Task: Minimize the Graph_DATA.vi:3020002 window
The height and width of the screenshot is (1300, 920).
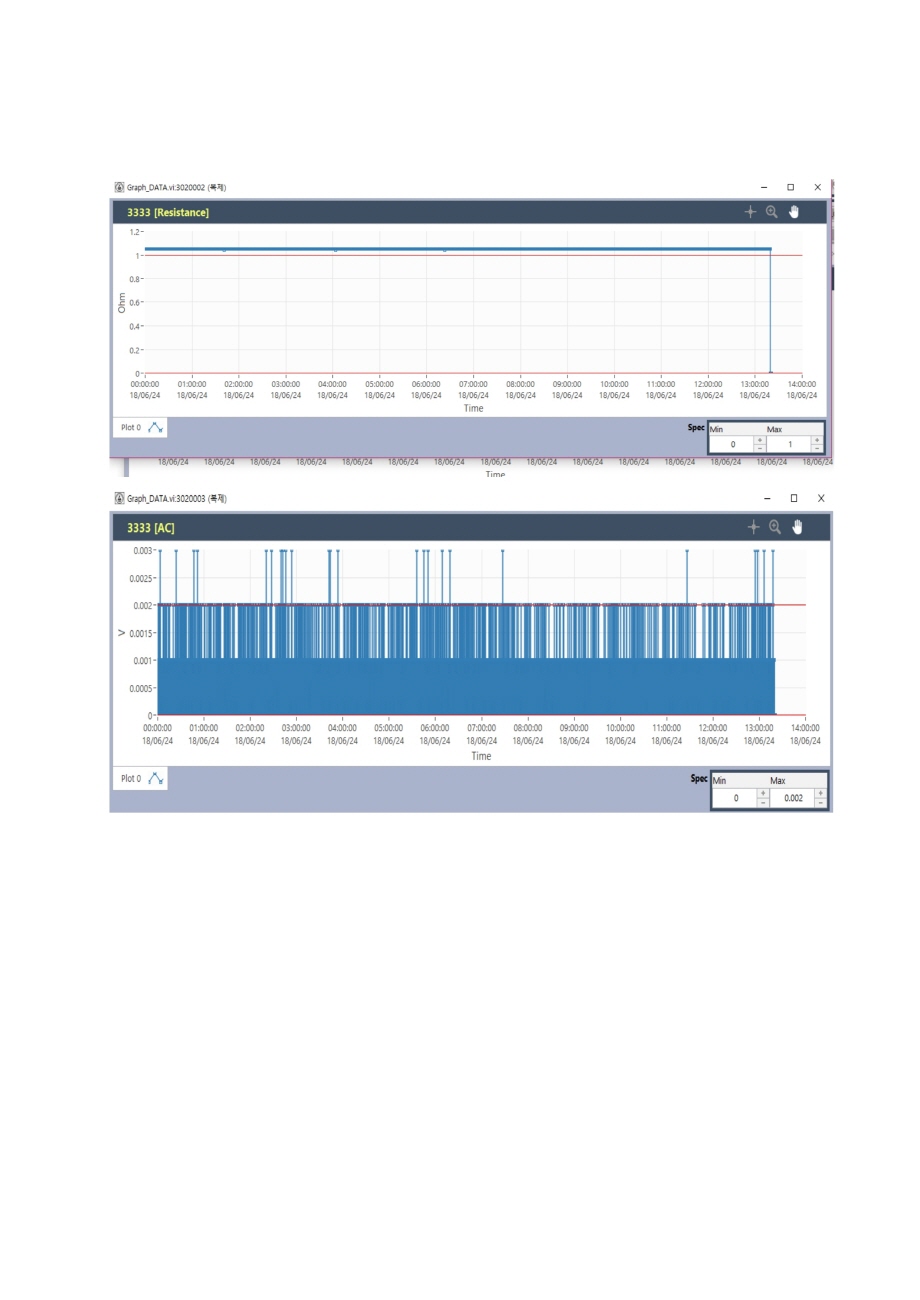Action: click(x=763, y=187)
